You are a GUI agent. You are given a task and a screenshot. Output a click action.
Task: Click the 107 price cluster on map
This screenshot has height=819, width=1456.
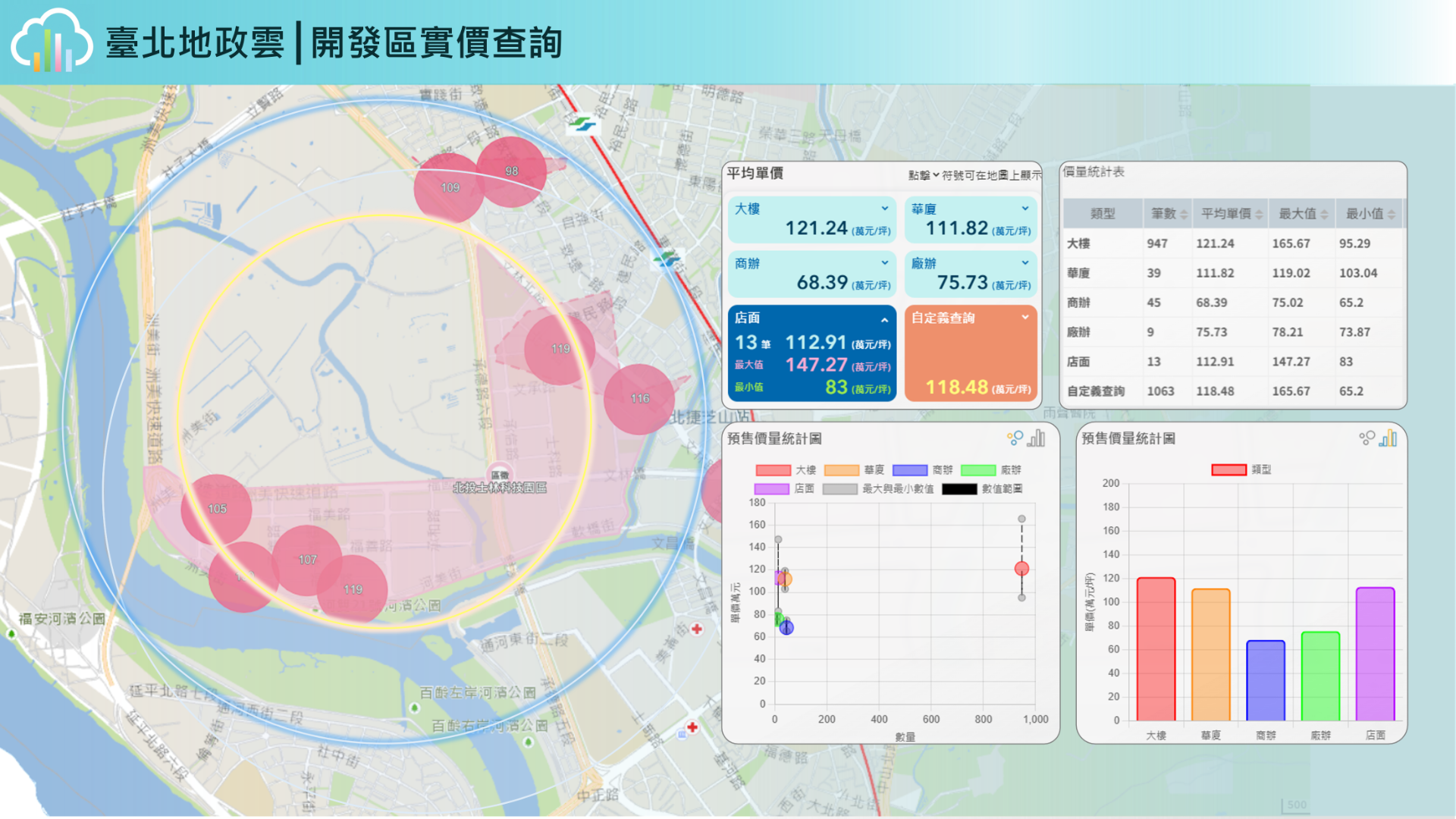(x=307, y=560)
